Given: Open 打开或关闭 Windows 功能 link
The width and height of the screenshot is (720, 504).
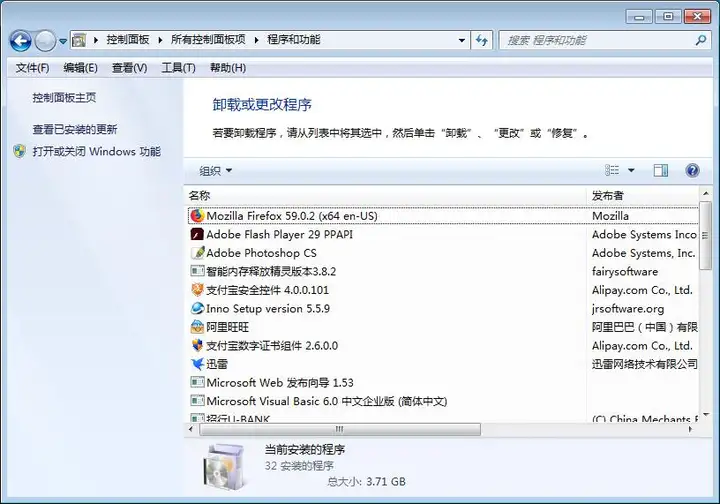Looking at the screenshot, I should (x=96, y=151).
